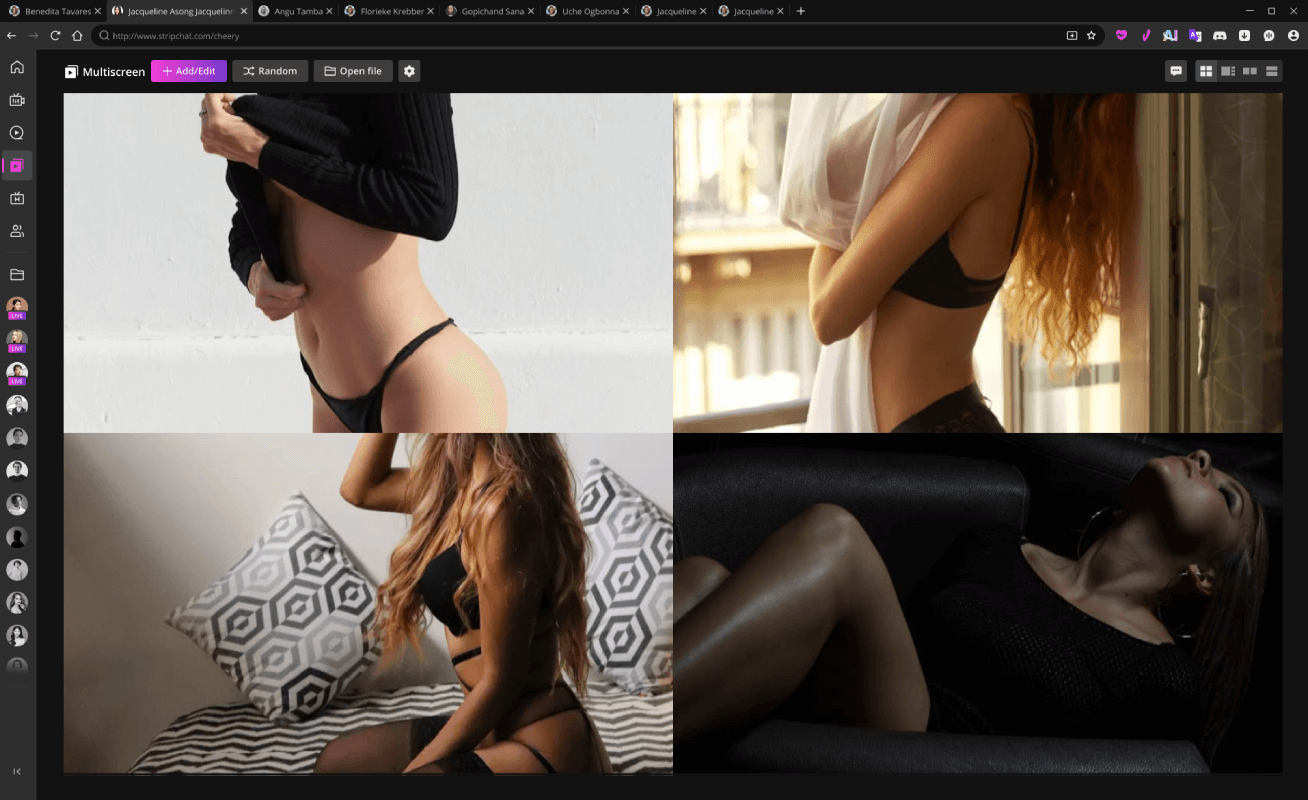Reload the page using the refresh icon
Image resolution: width=1308 pixels, height=800 pixels.
(x=55, y=35)
